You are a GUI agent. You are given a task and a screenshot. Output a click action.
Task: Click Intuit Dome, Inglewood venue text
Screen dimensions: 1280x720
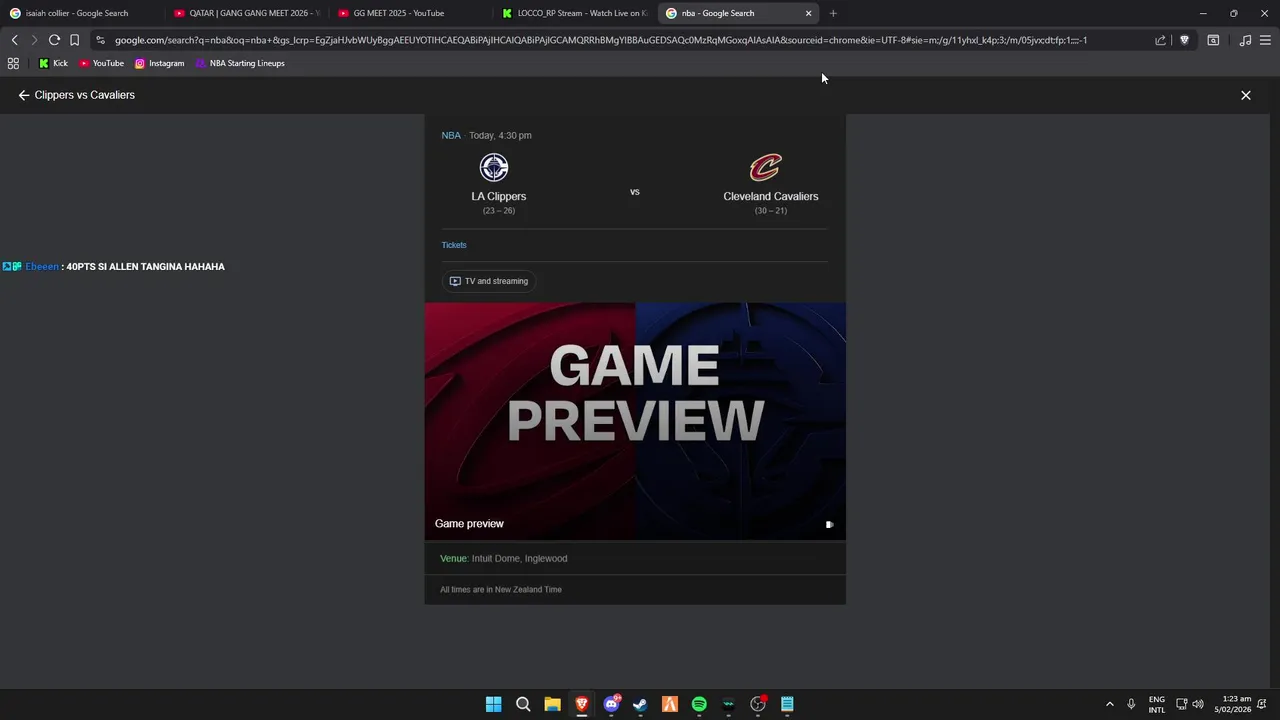pyautogui.click(x=519, y=559)
